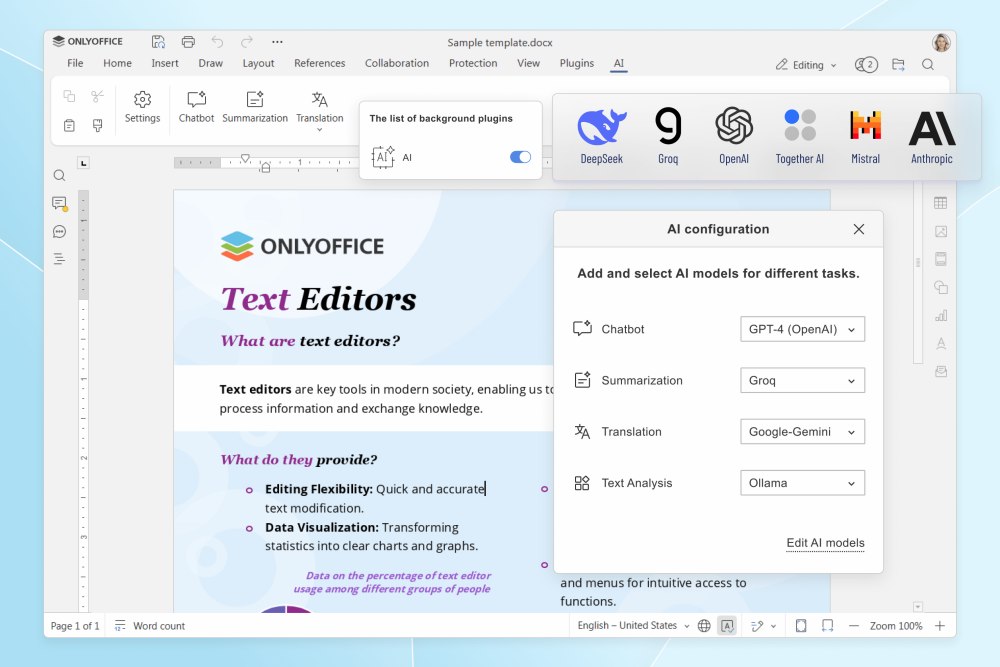Select the Mistral provider logo
Image resolution: width=1000 pixels, height=667 pixels.
(x=865, y=136)
